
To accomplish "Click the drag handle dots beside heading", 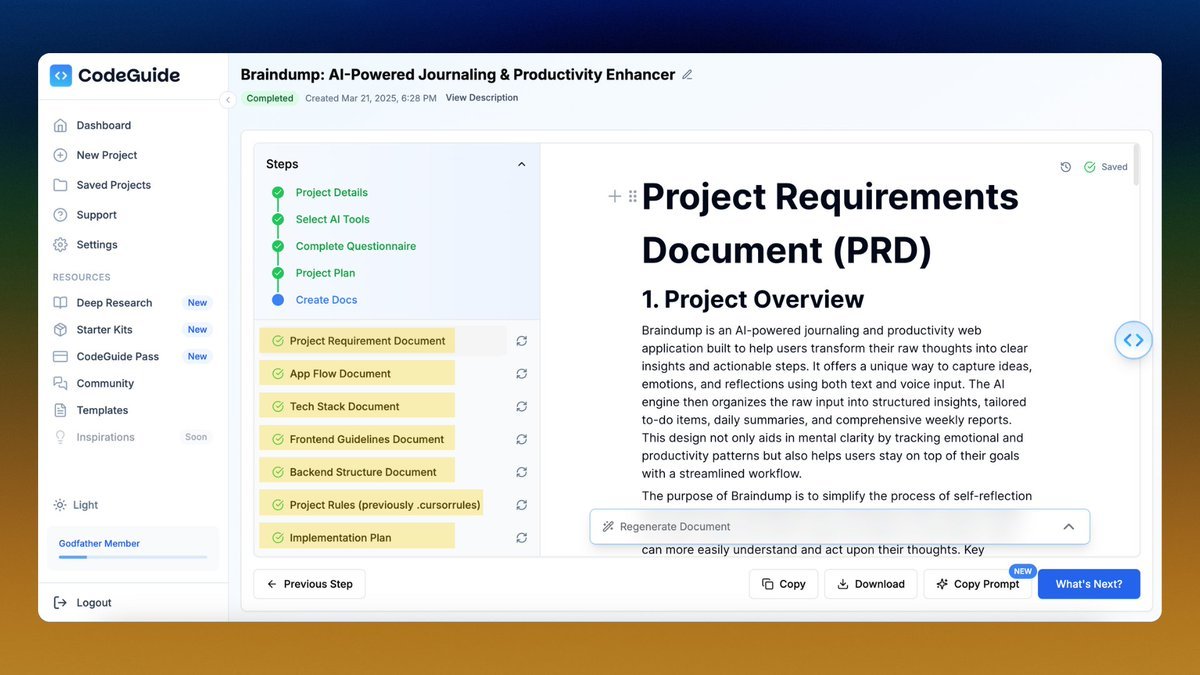I will 632,197.
